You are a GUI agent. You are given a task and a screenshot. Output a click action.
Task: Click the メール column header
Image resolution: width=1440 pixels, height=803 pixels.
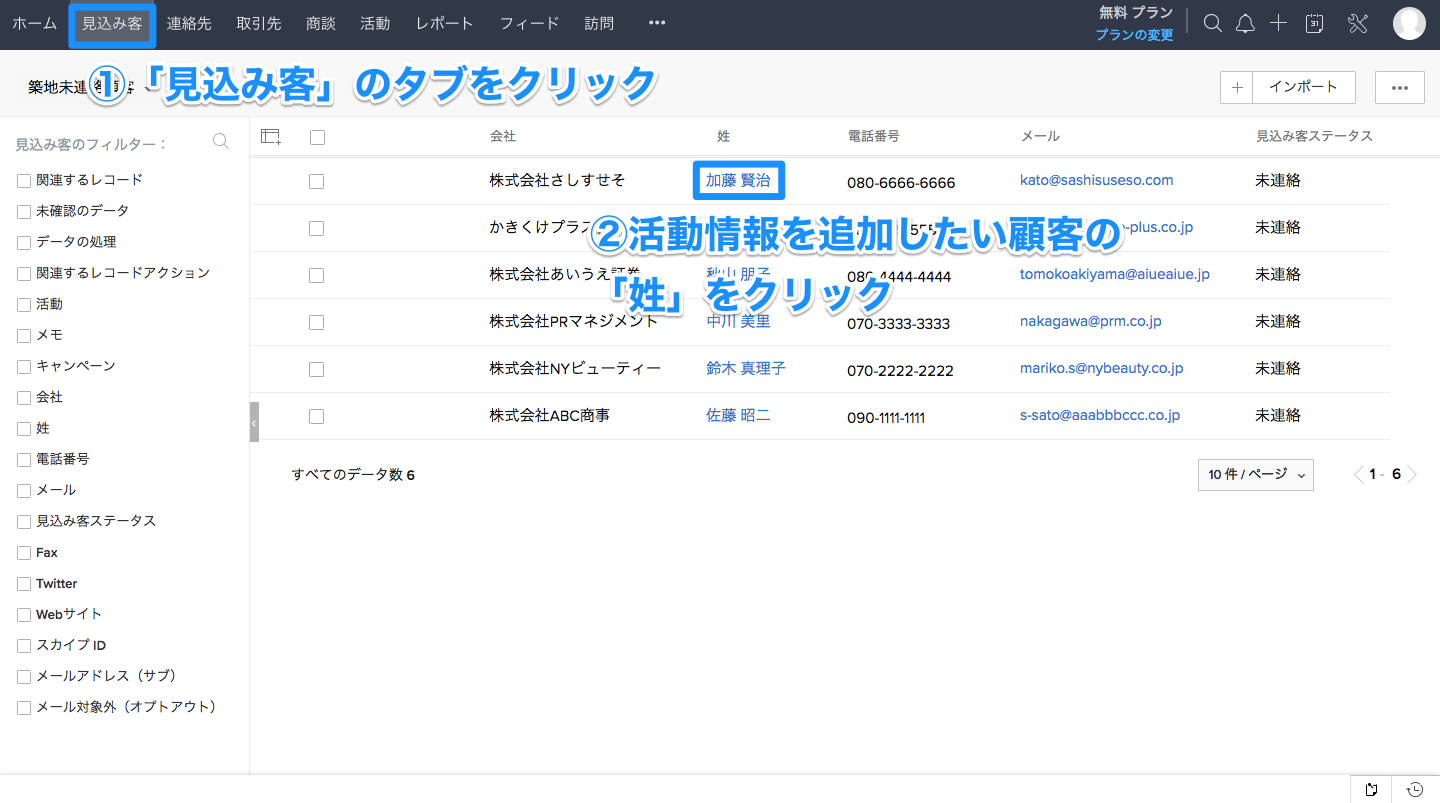pyautogui.click(x=1040, y=136)
